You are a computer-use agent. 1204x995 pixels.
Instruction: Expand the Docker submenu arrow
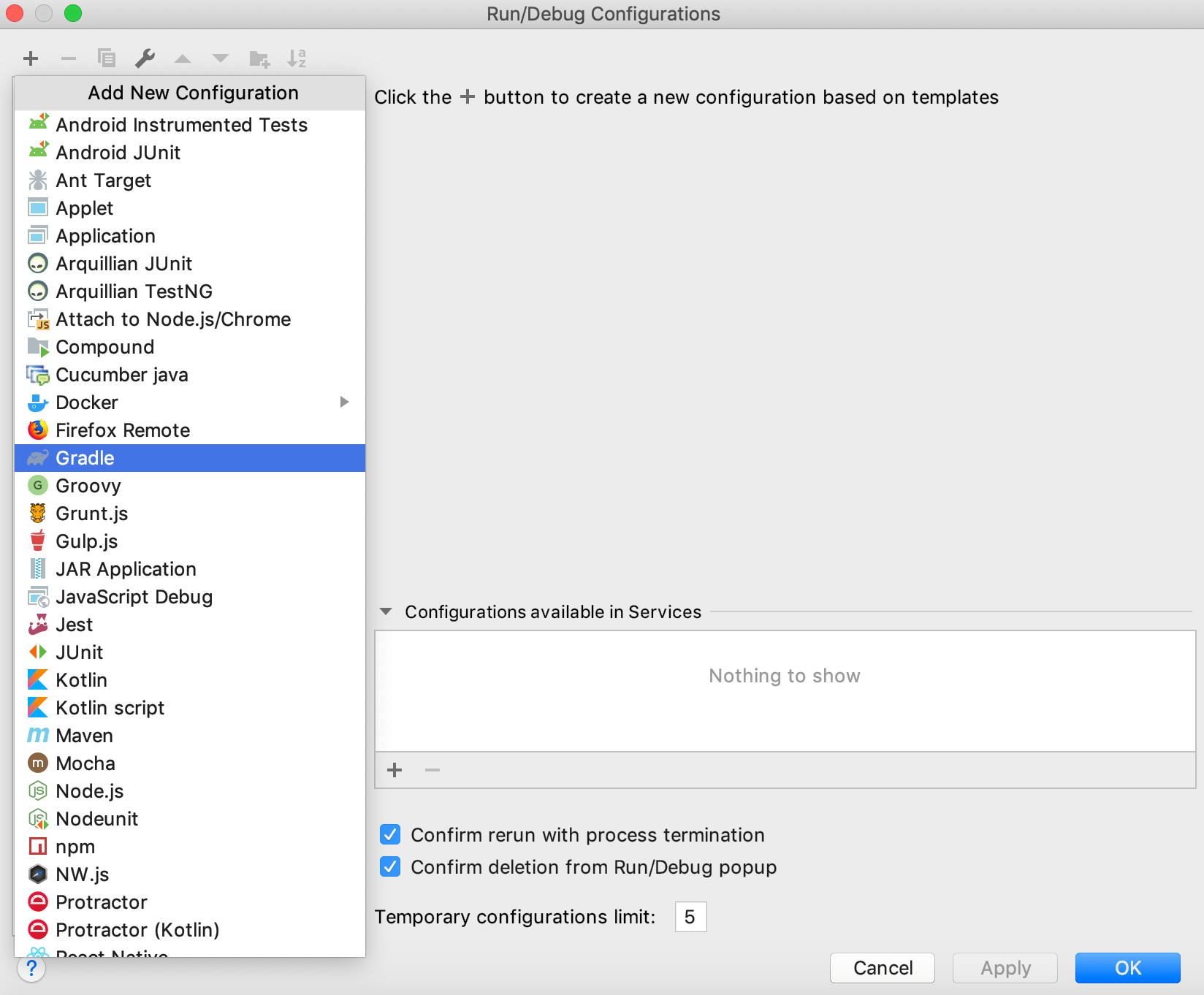point(344,402)
